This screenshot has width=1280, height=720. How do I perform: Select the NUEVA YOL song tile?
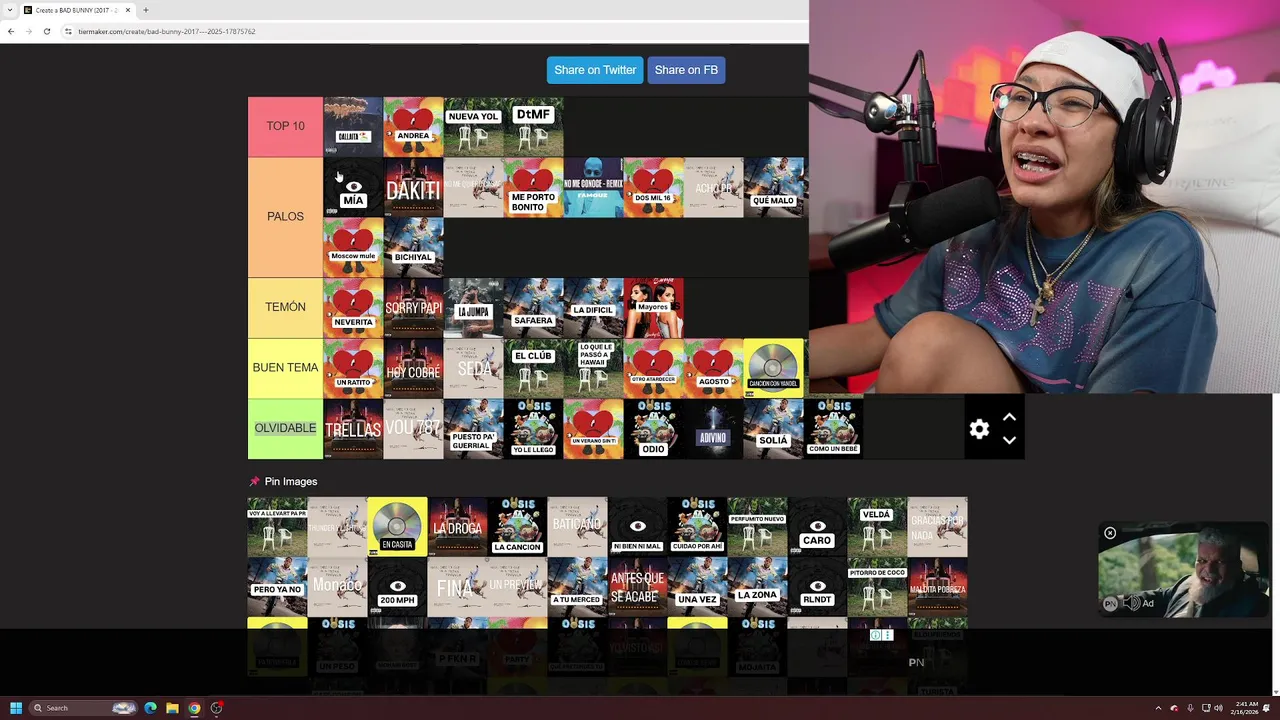pyautogui.click(x=473, y=126)
